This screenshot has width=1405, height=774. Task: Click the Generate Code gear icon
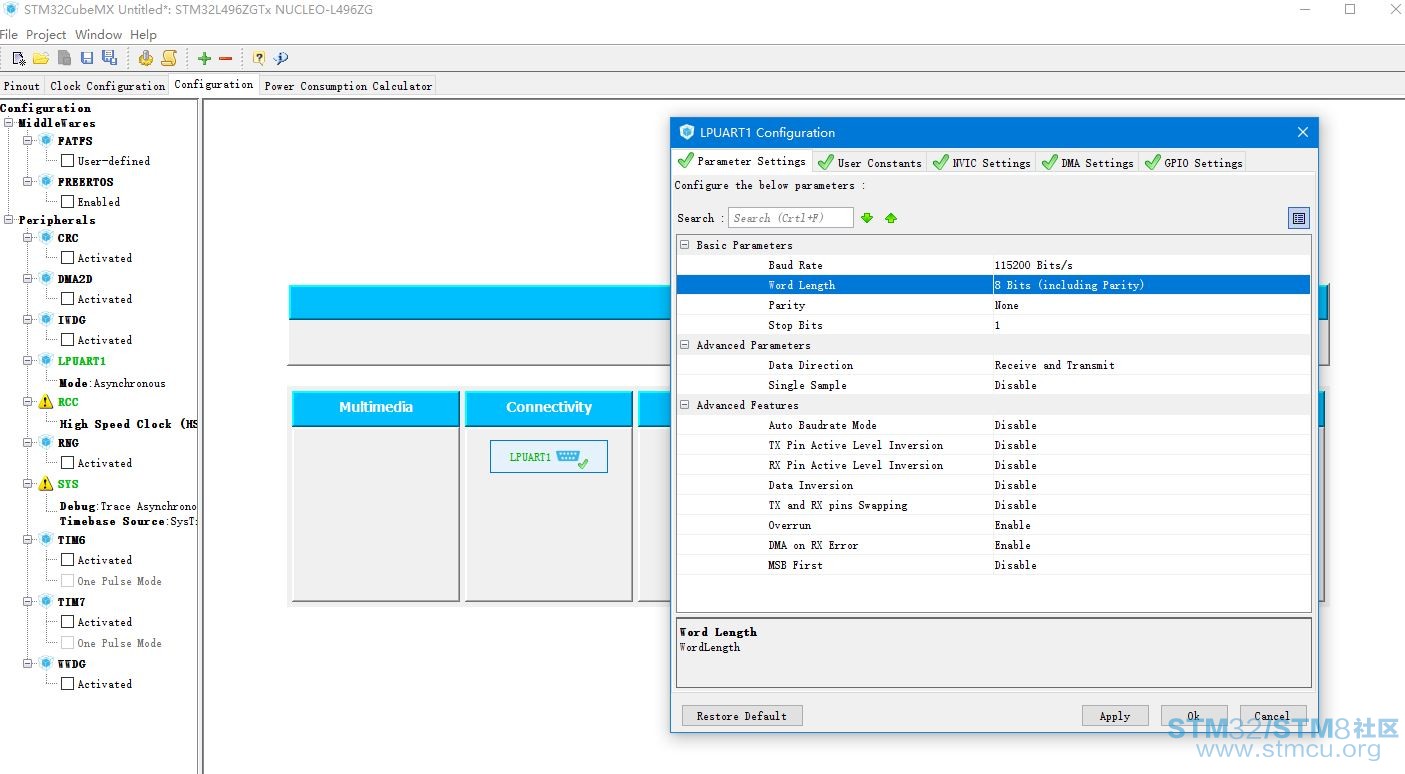pyautogui.click(x=146, y=58)
